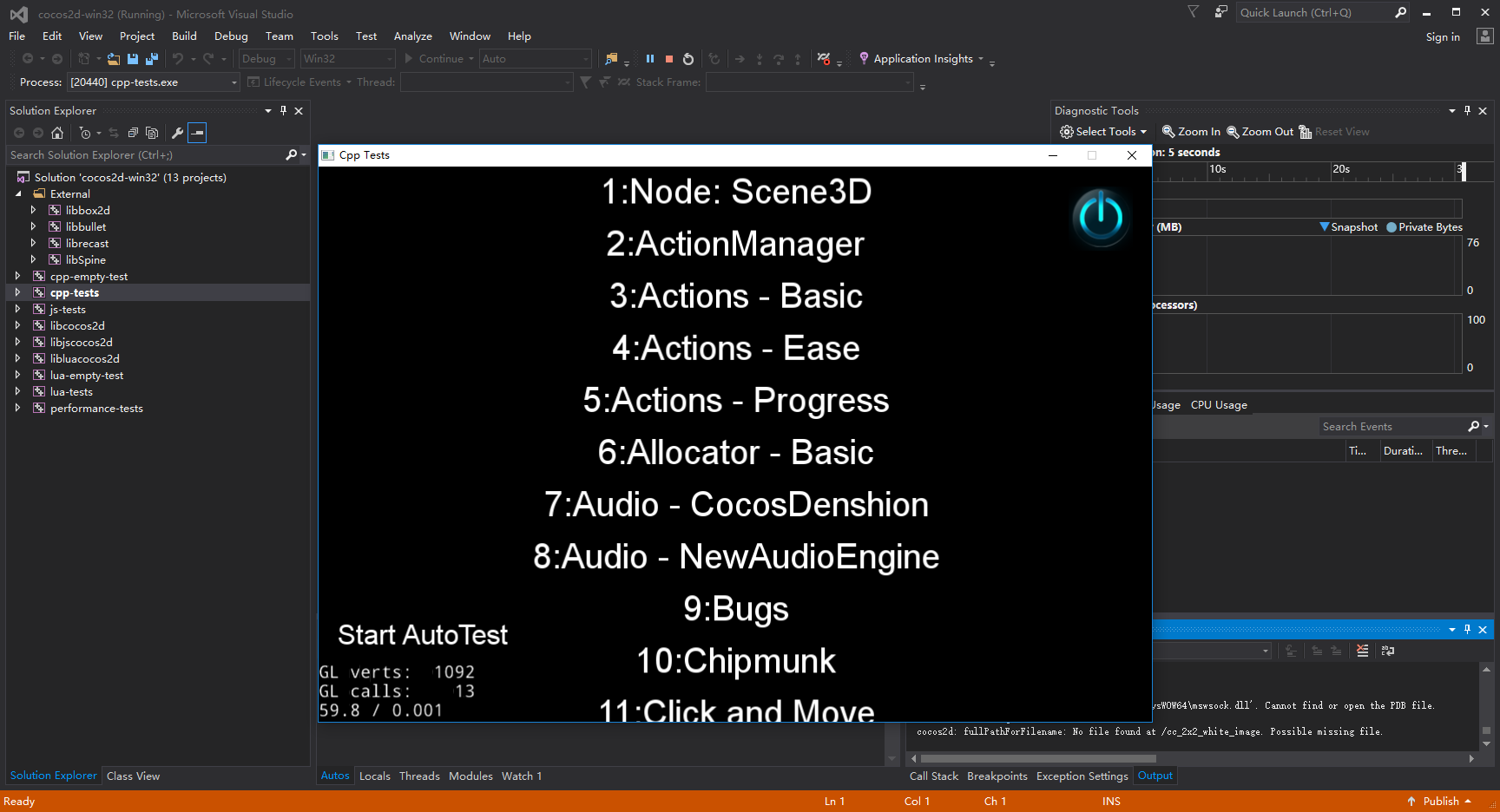Screen dimensions: 1500x812
Task: Open Solution Explorer Properties wrench icon
Action: pyautogui.click(x=177, y=133)
